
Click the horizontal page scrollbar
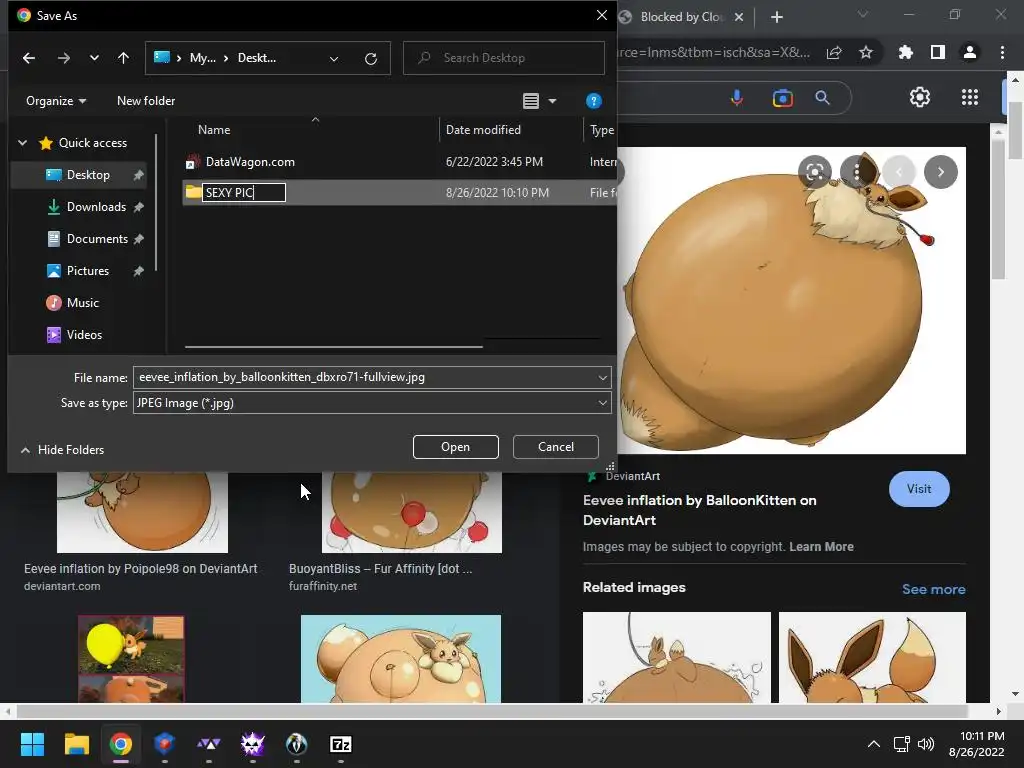[492, 711]
